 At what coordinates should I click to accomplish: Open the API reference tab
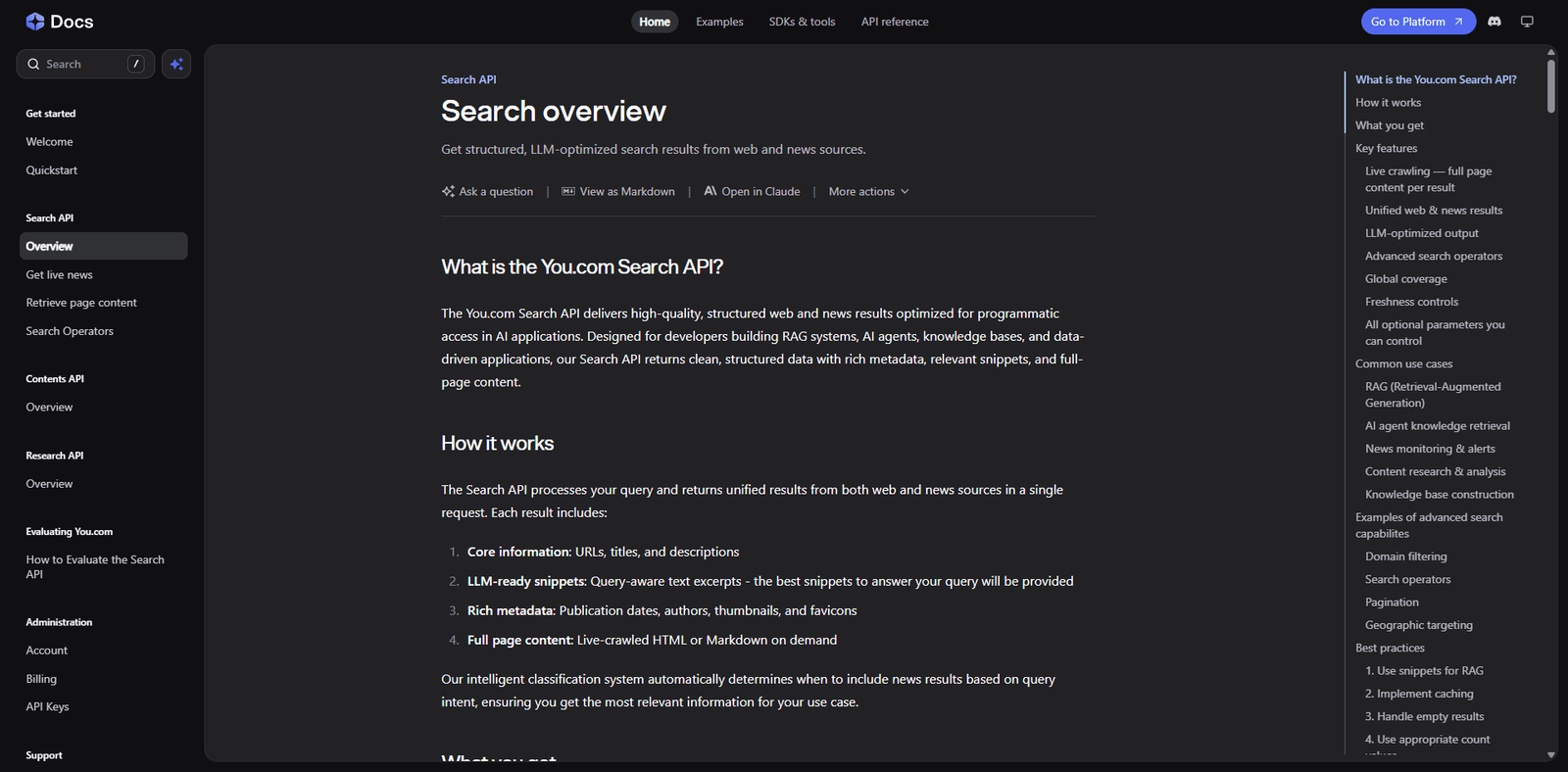(x=895, y=22)
